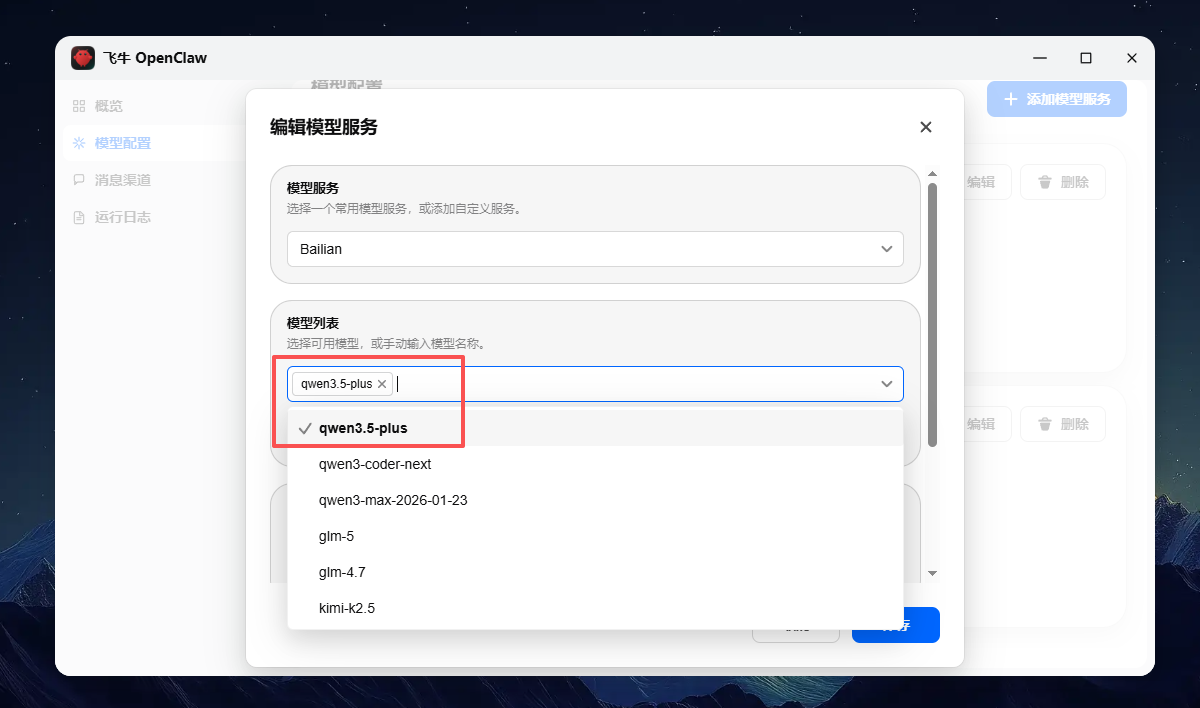Select qwen3-coder-next option
This screenshot has height=708, width=1200.
[x=595, y=464]
